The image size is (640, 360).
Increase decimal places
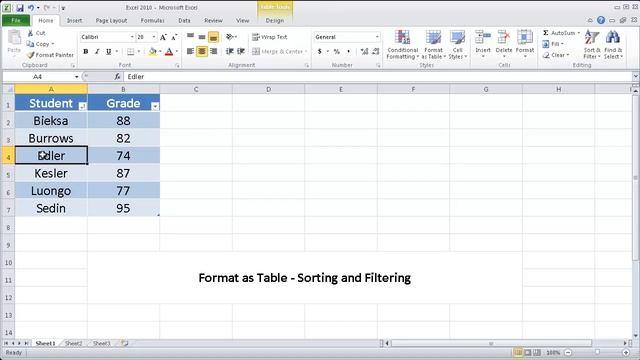(x=364, y=51)
